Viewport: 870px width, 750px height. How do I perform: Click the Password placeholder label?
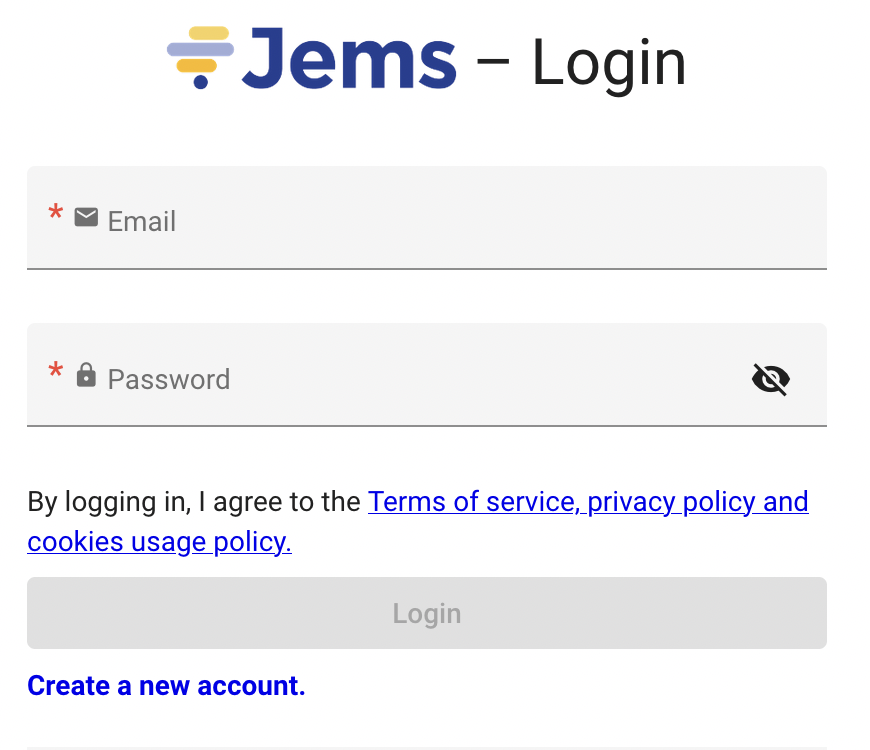tap(169, 379)
